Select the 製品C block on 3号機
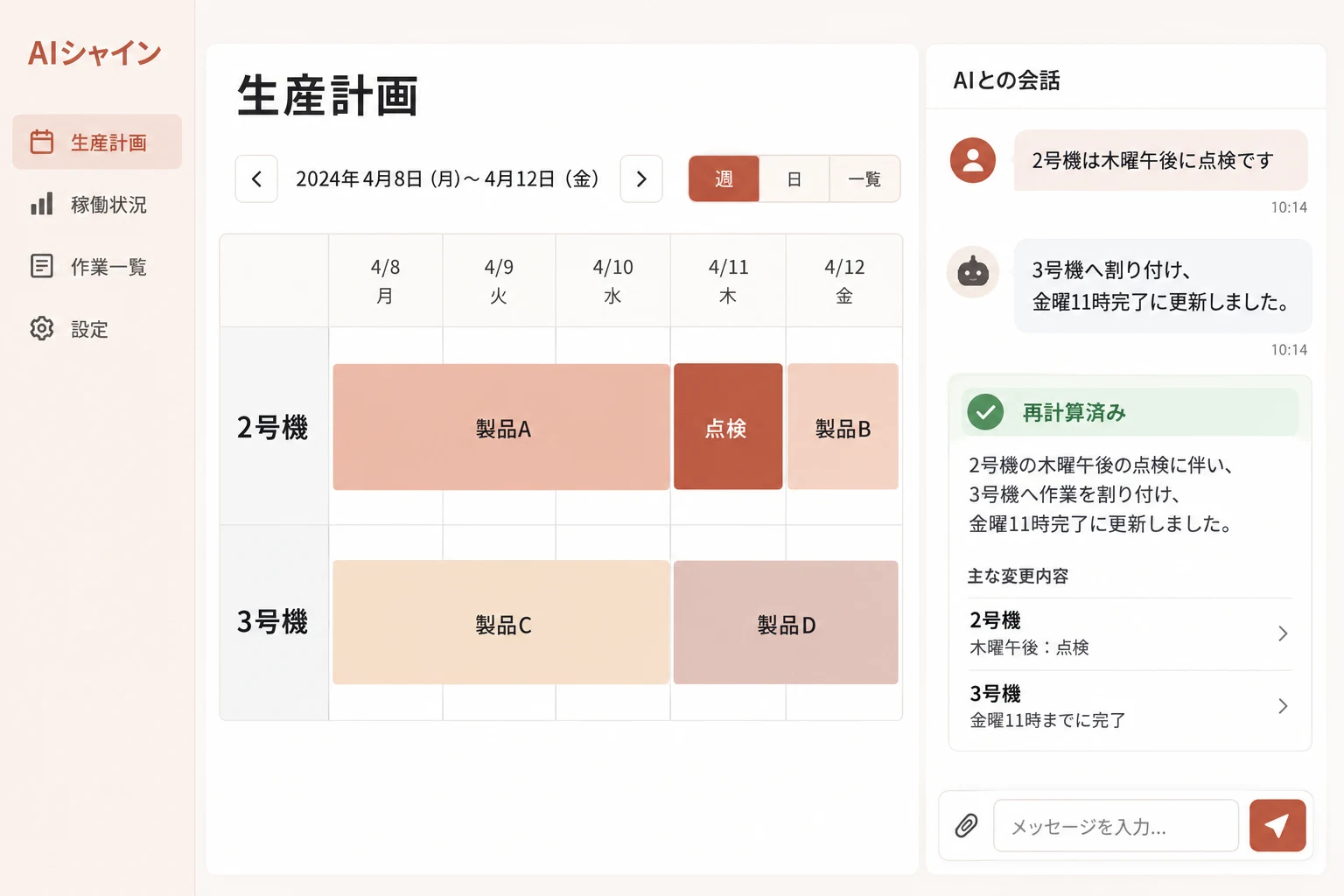1344x896 pixels. pos(501,623)
